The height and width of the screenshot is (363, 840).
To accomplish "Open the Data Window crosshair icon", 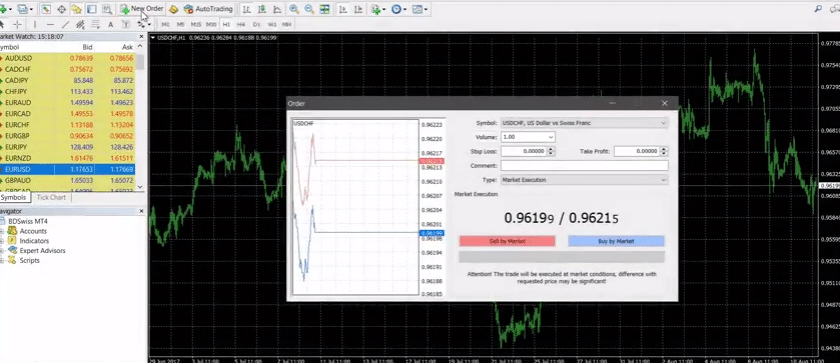I will (x=61, y=9).
